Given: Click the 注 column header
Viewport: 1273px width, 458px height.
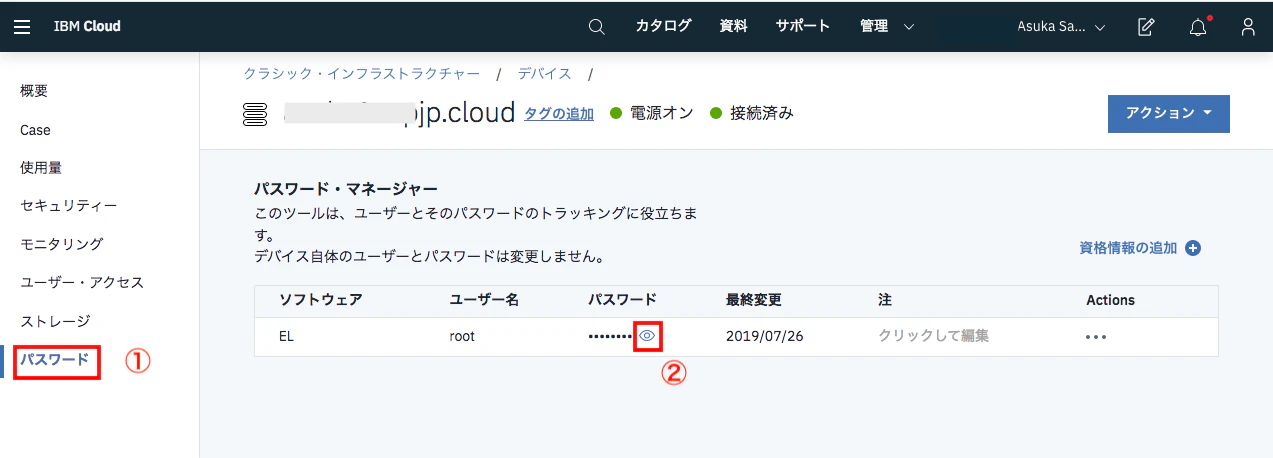Looking at the screenshot, I should [885, 300].
